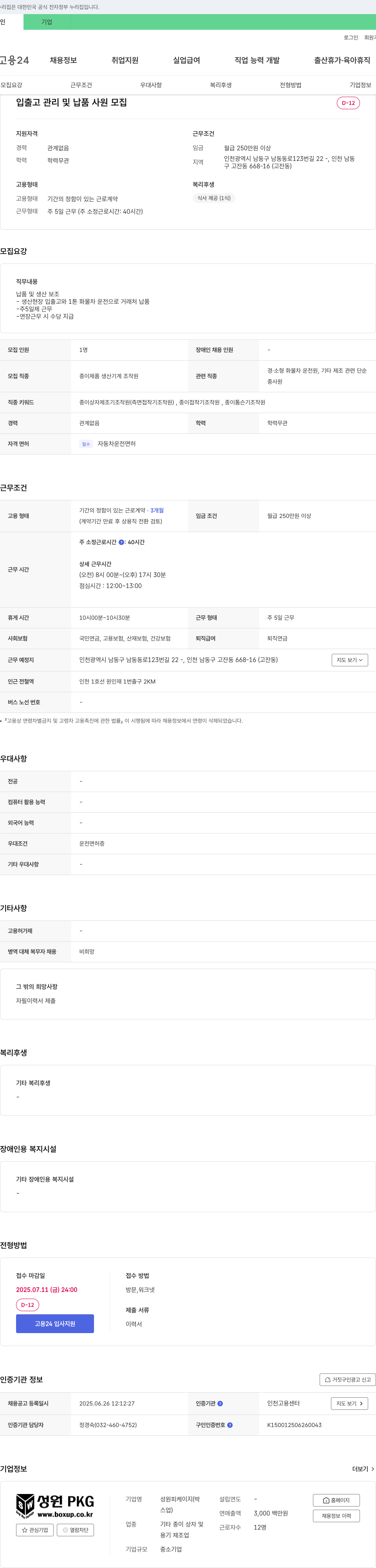Jump to 모집요강 section tab
The height and width of the screenshot is (1568, 376).
tap(11, 85)
